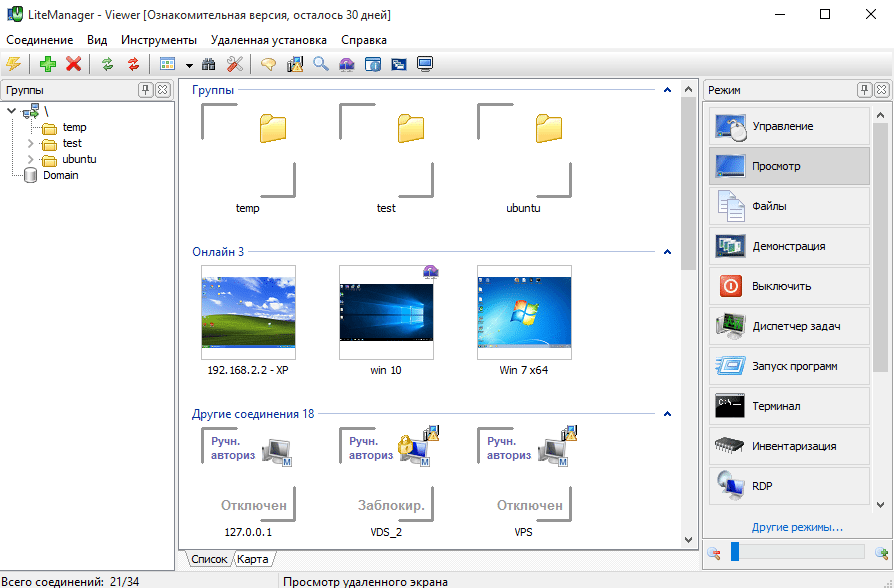
Task: Select the win 10 computer thumbnail
Action: [386, 312]
